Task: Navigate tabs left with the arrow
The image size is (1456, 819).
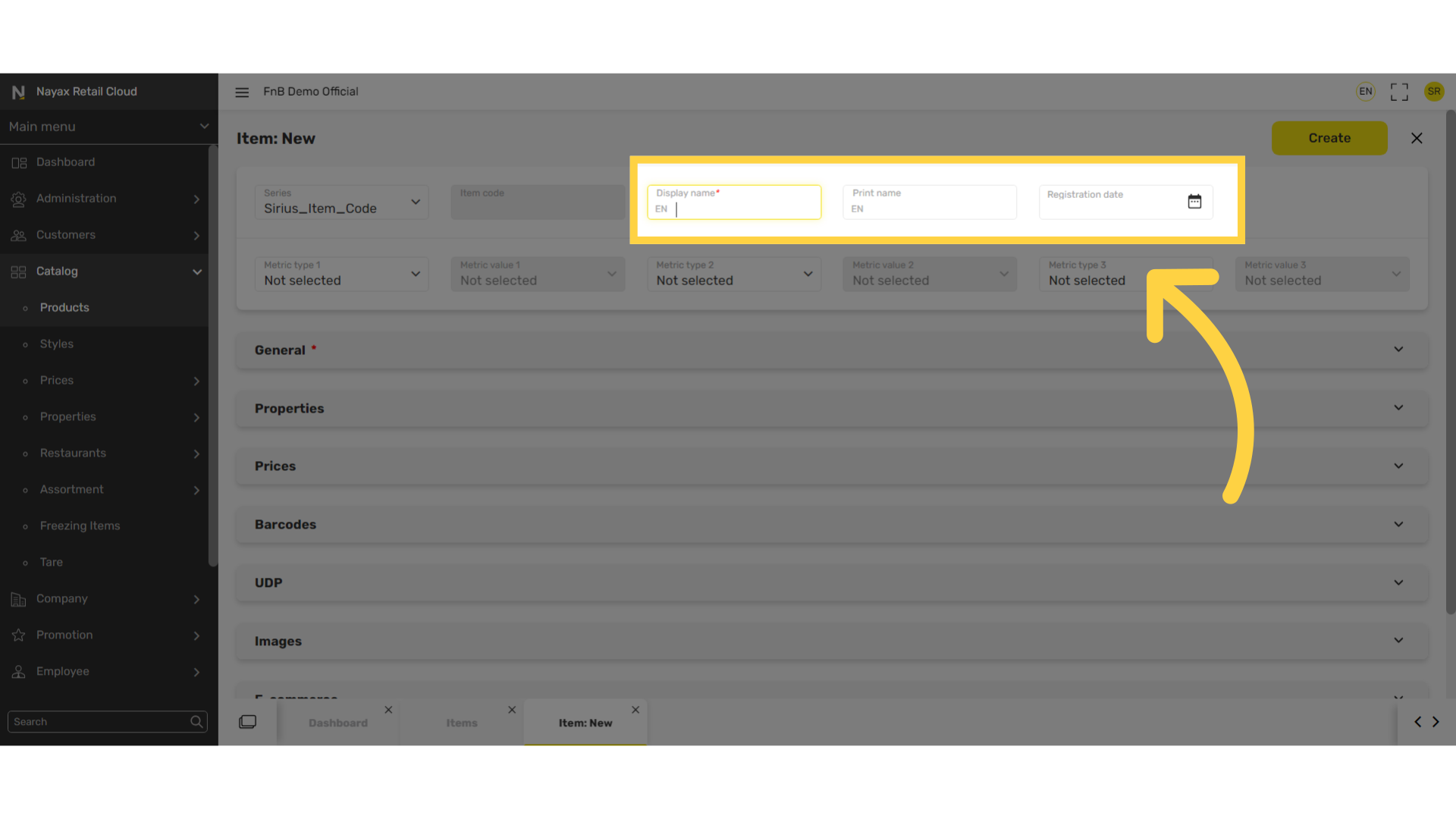Action: pos(1417,722)
